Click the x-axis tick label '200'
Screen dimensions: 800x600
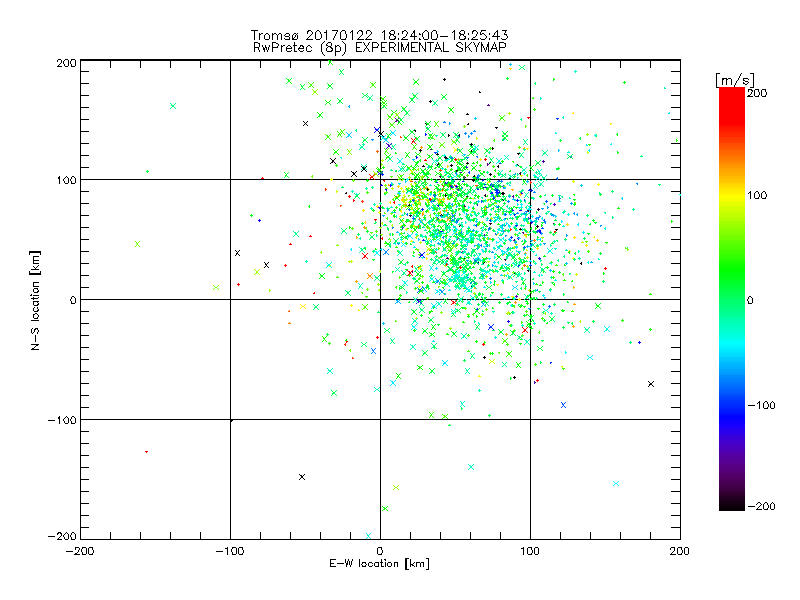(680, 551)
